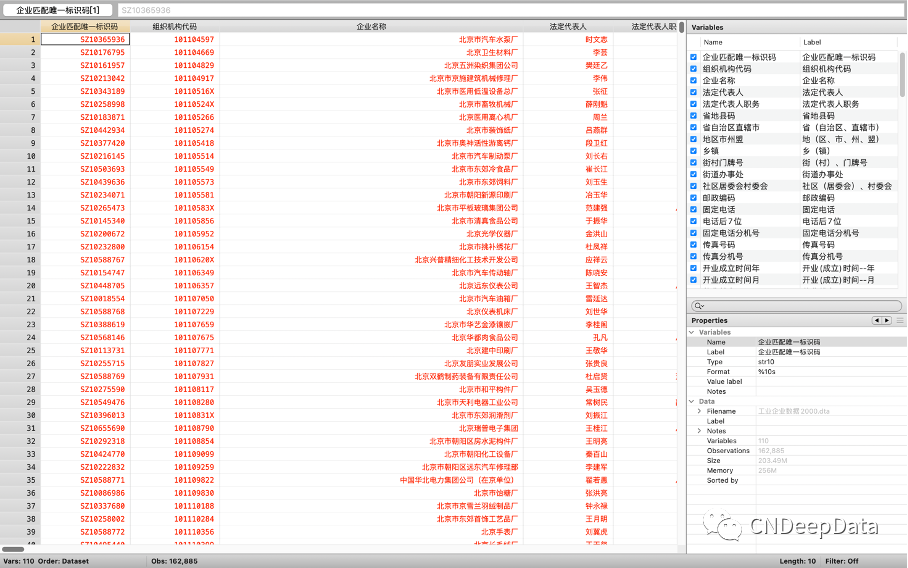908x568 pixels.
Task: Uncheck the 组织机构代码 variable checkbox
Action: (x=693, y=69)
